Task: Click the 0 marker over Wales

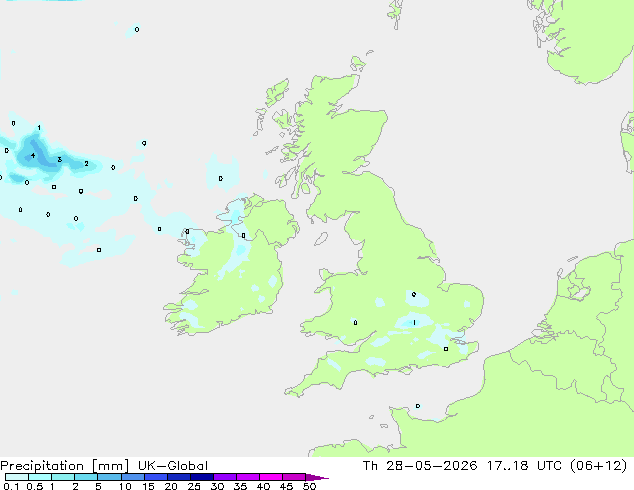Action: click(x=355, y=322)
